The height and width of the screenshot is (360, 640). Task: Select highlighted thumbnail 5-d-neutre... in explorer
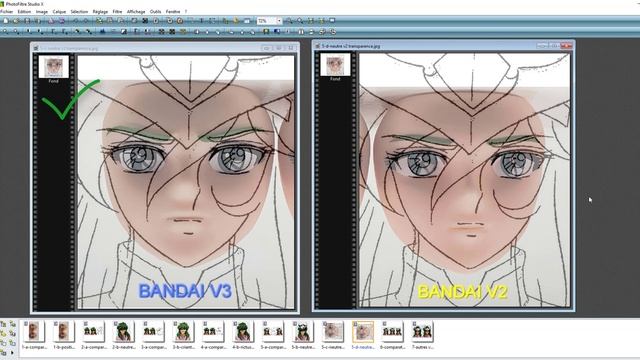(x=363, y=335)
